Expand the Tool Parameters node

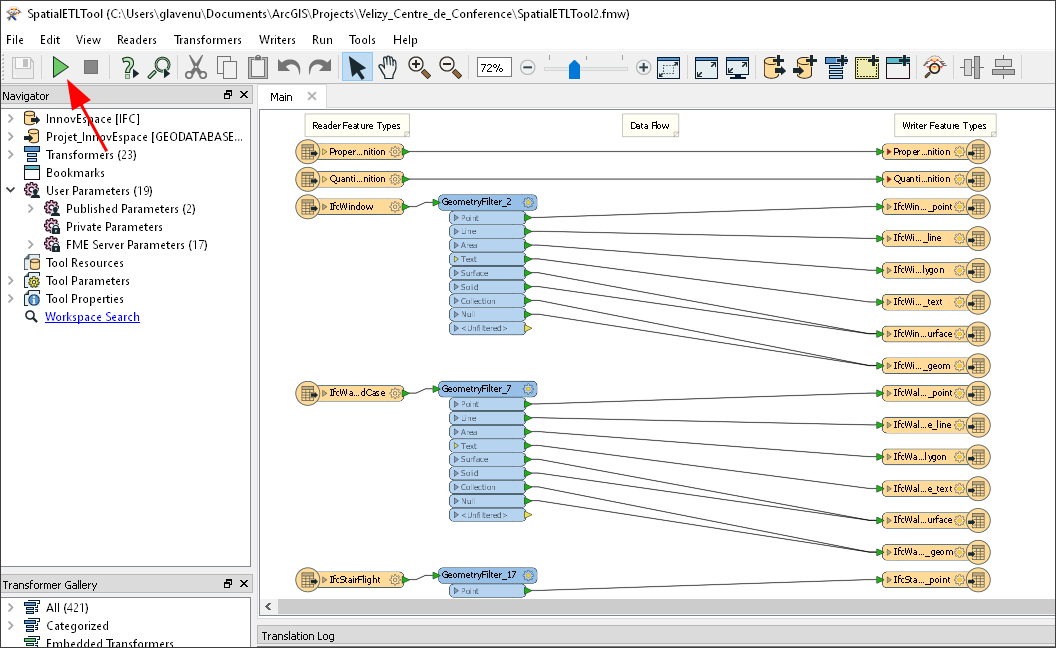[x=11, y=281]
